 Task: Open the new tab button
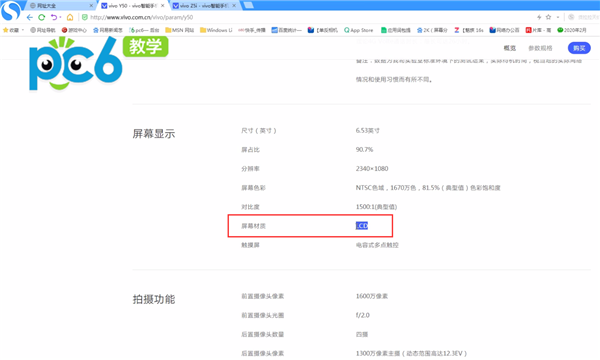click(248, 5)
